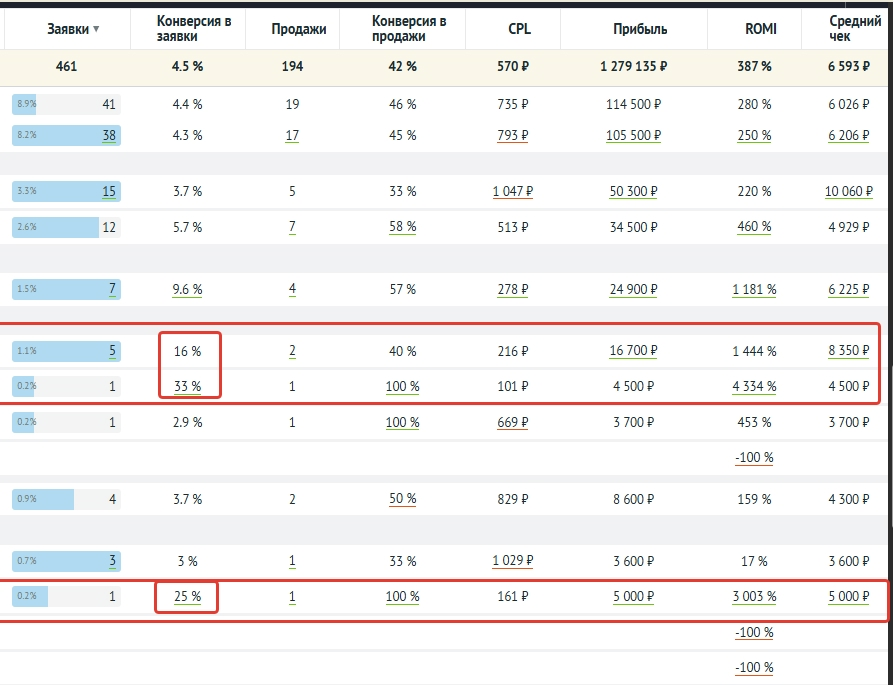Click the Средний чек column header

pyautogui.click(x=855, y=29)
